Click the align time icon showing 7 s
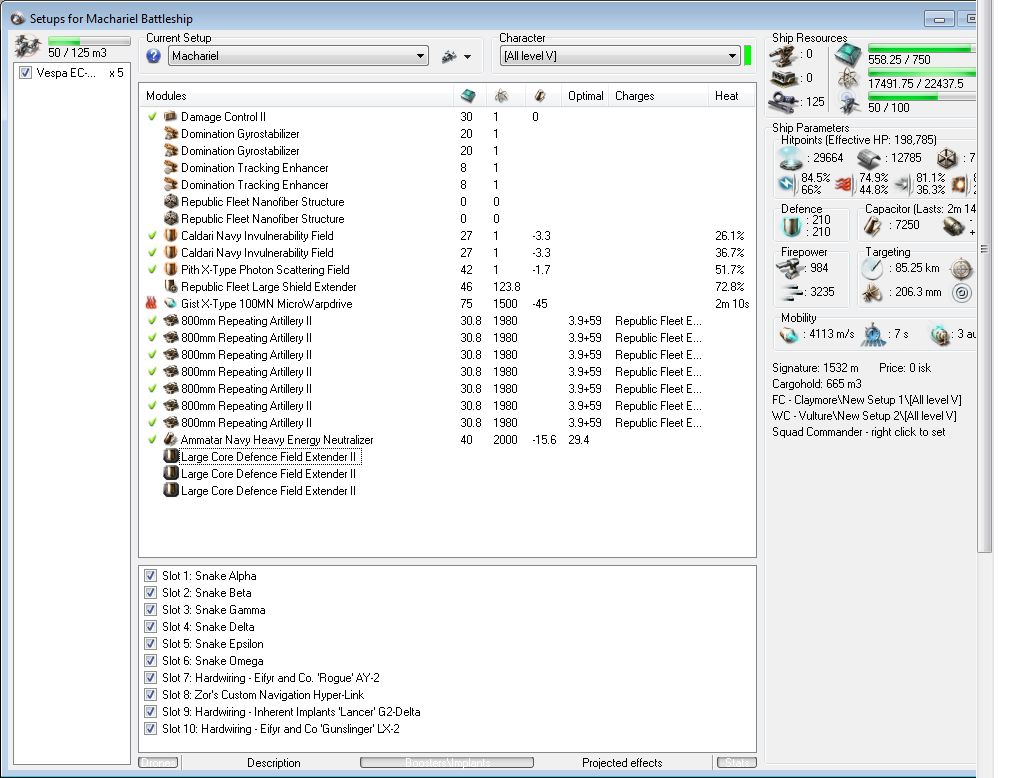The width and height of the screenshot is (1031, 778). [873, 335]
